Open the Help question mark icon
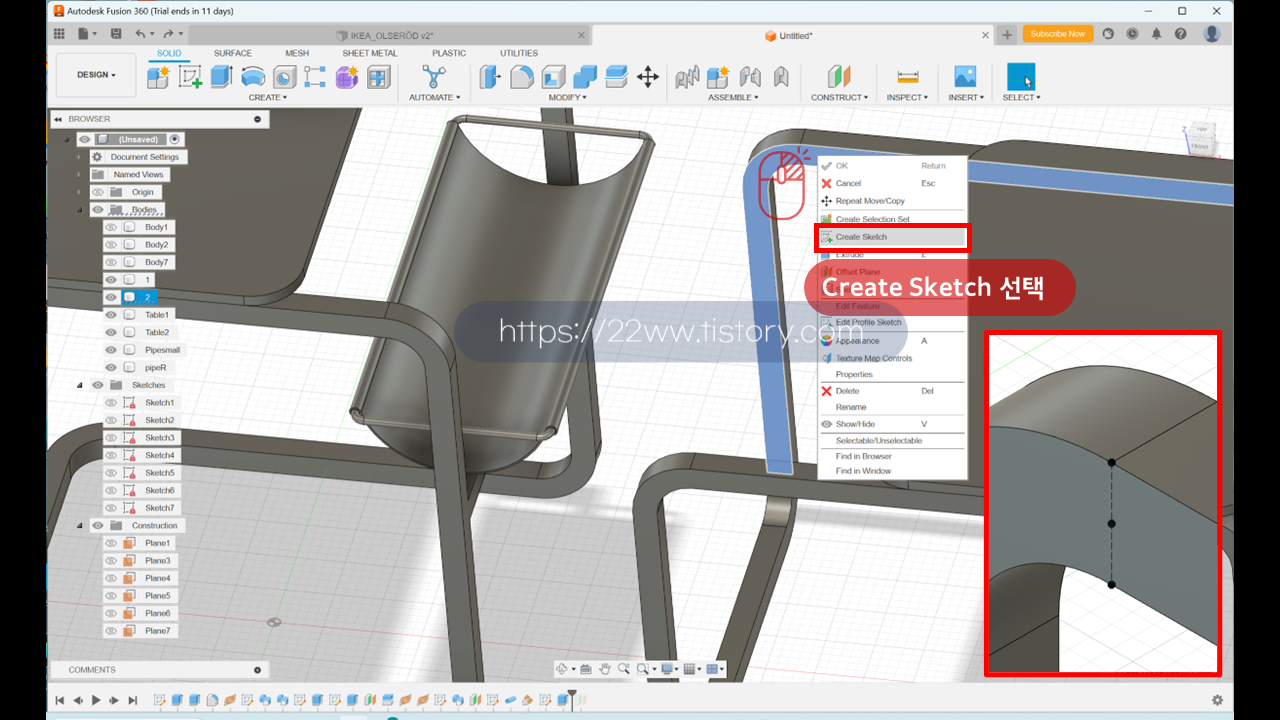 pyautogui.click(x=1181, y=34)
